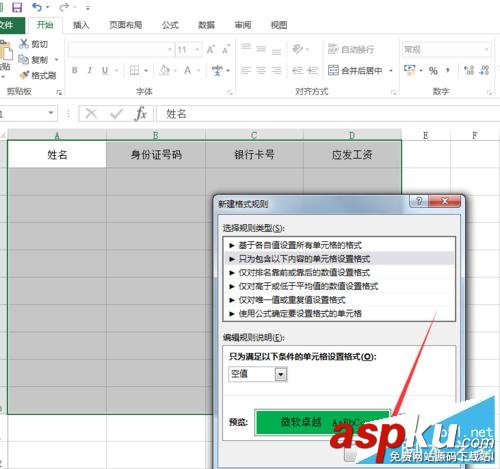Screen dimensions: 500x469
Task: Apply the fill color bucket
Action: [164, 70]
